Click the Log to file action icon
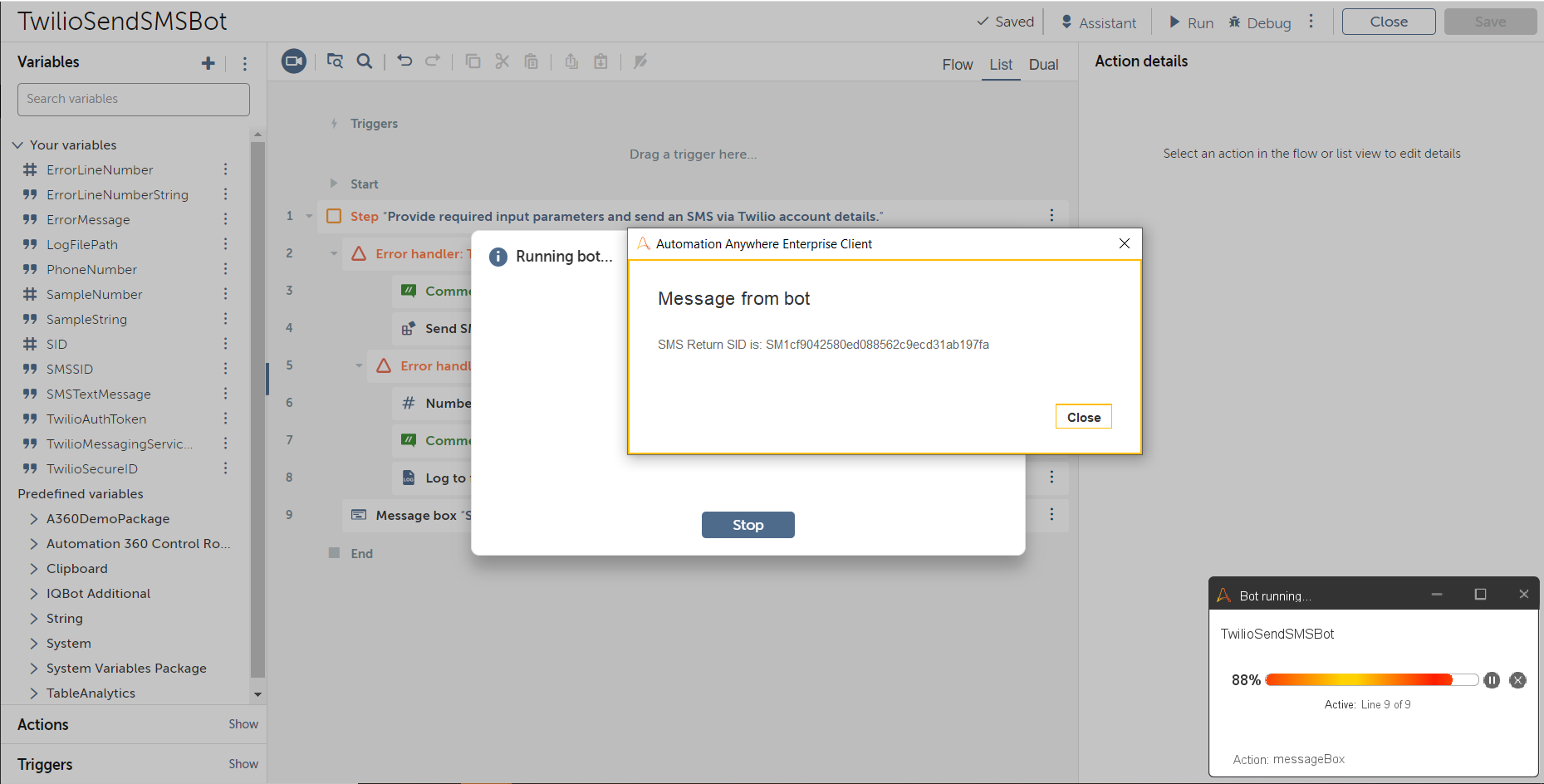 point(409,478)
